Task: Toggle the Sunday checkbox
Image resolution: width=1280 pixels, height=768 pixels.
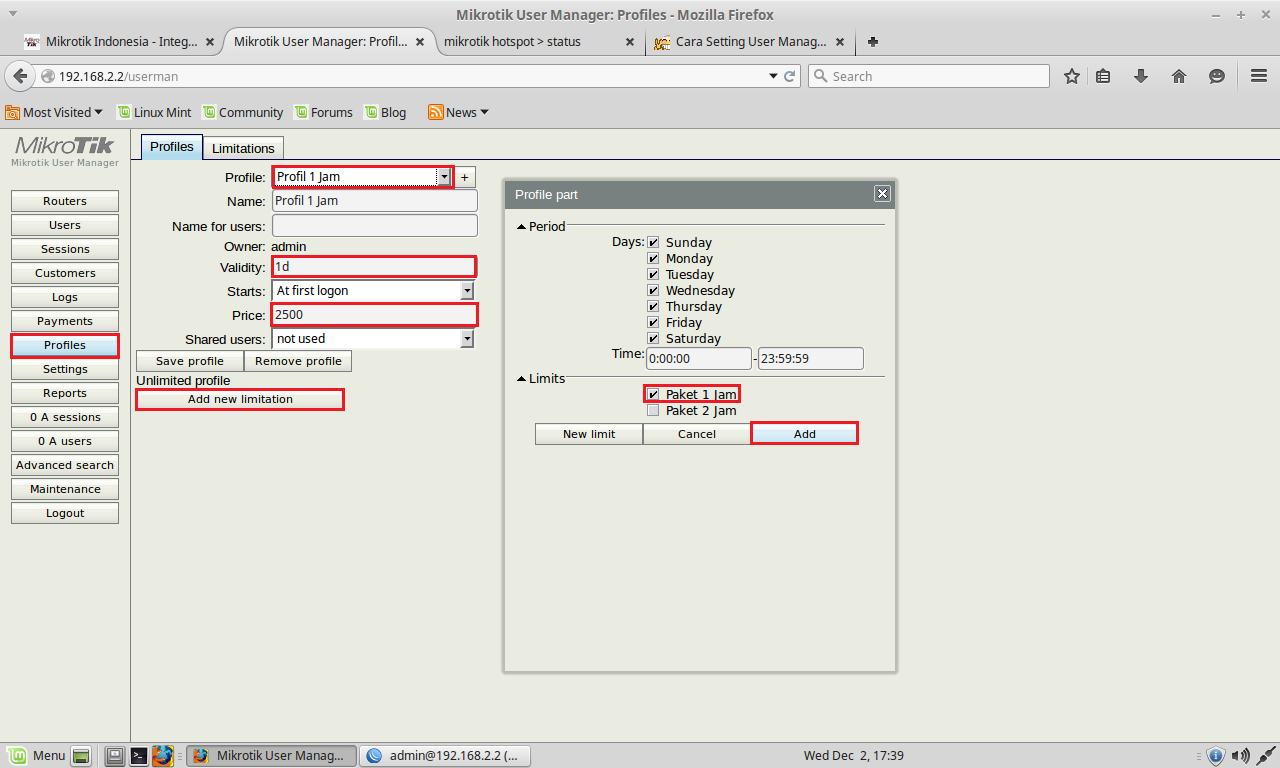Action: 653,242
